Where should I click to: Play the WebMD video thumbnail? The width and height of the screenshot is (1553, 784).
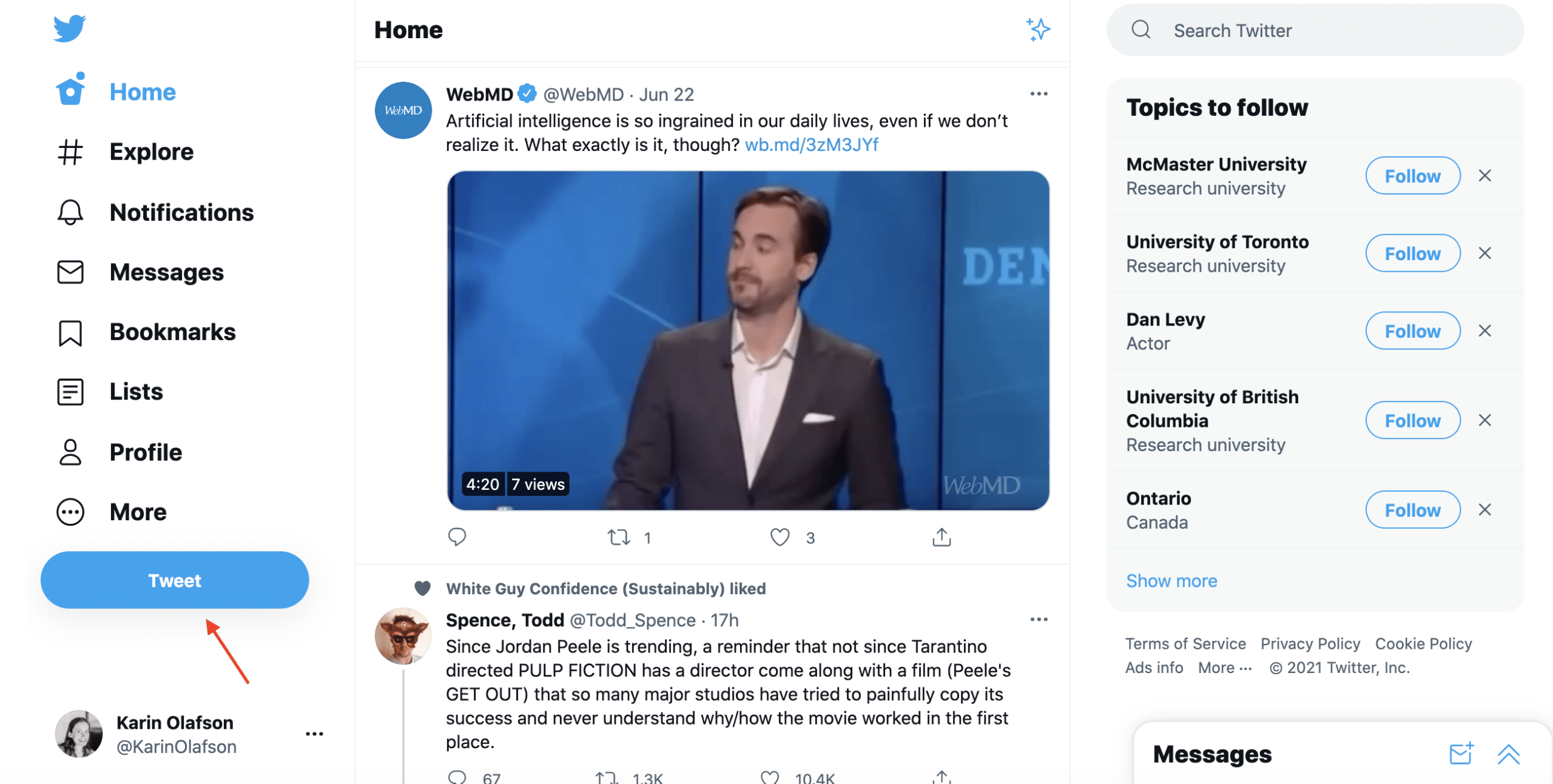(747, 340)
